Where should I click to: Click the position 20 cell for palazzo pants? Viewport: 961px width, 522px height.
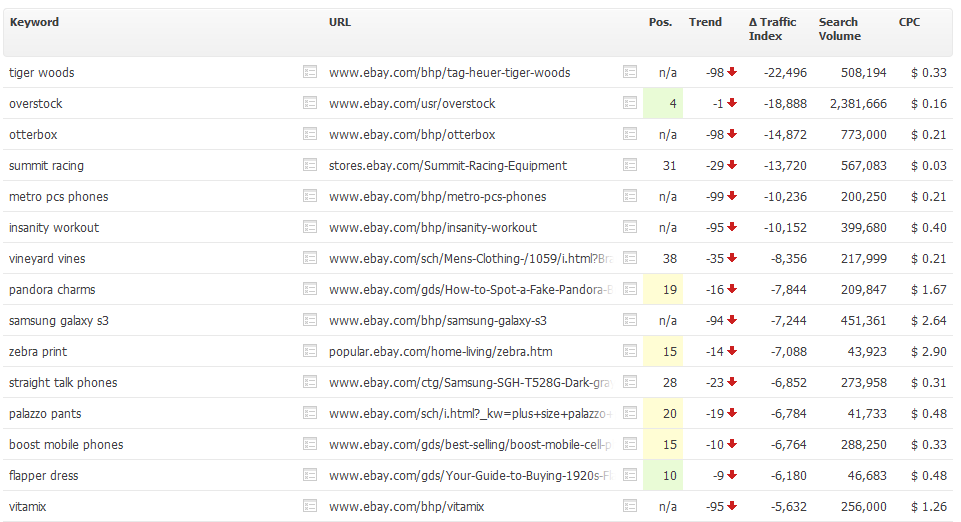coord(663,414)
